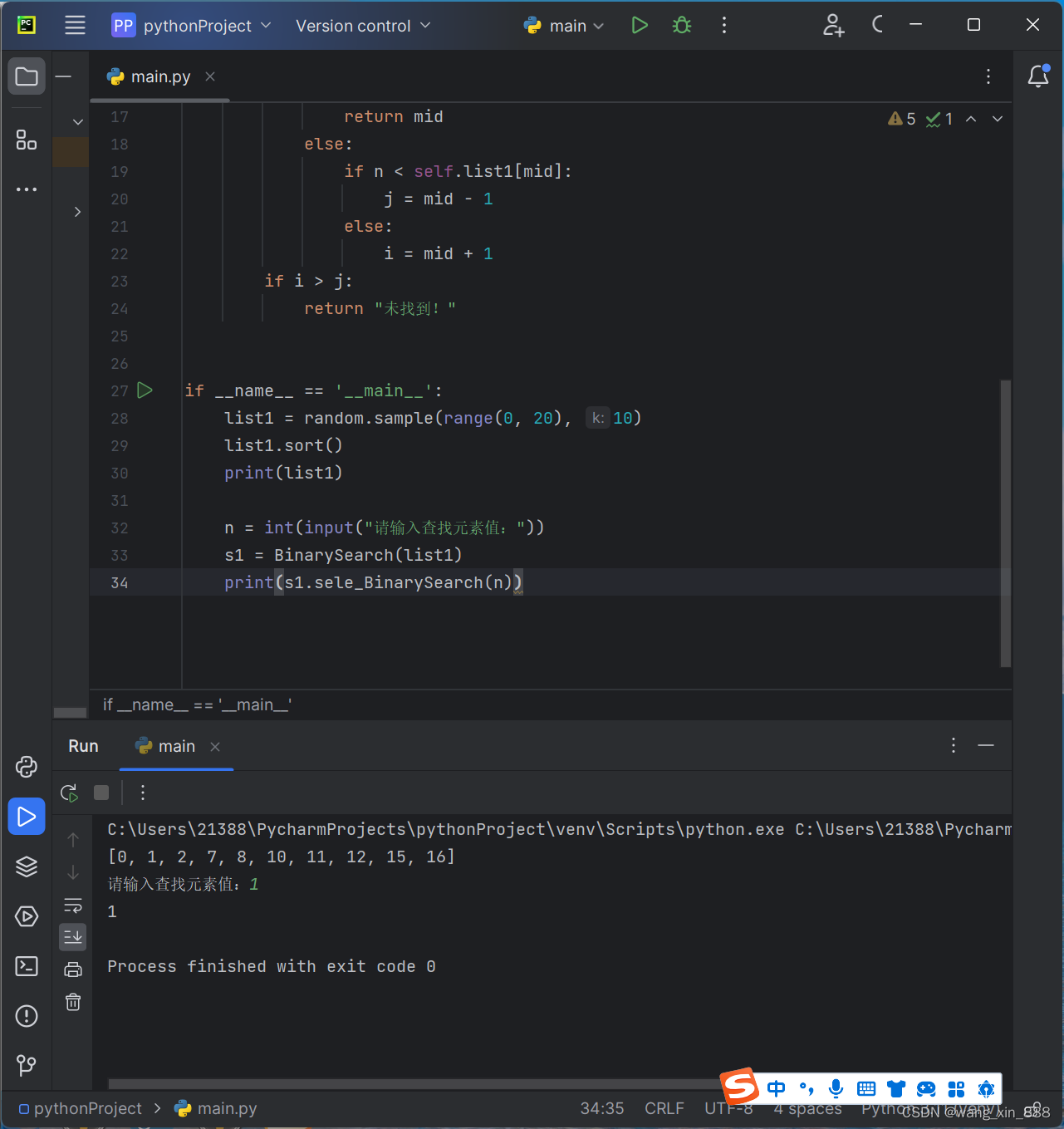The height and width of the screenshot is (1129, 1064).
Task: Stop the running process
Action: 101,793
